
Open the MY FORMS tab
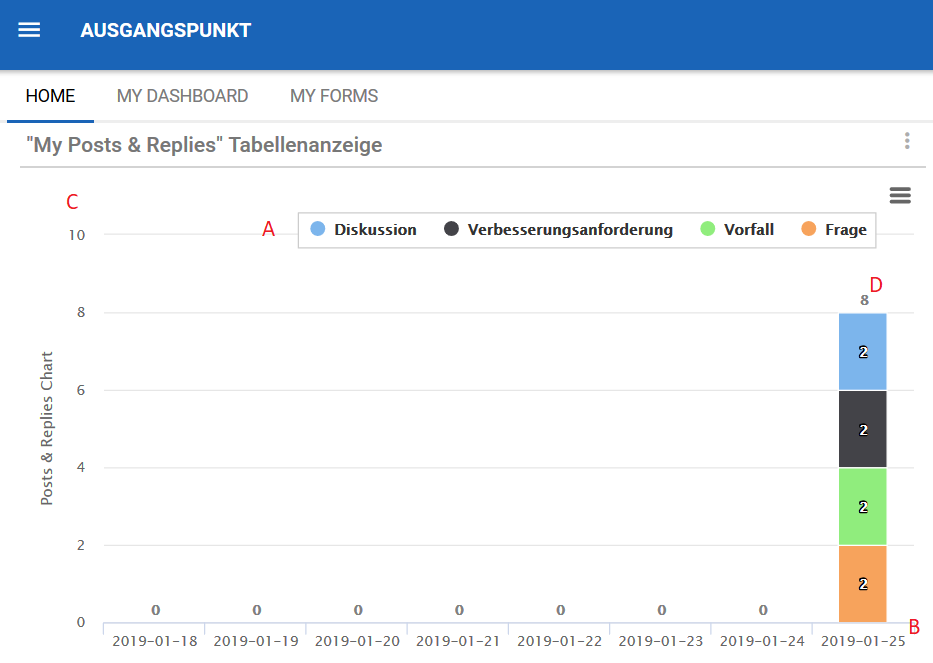click(334, 97)
